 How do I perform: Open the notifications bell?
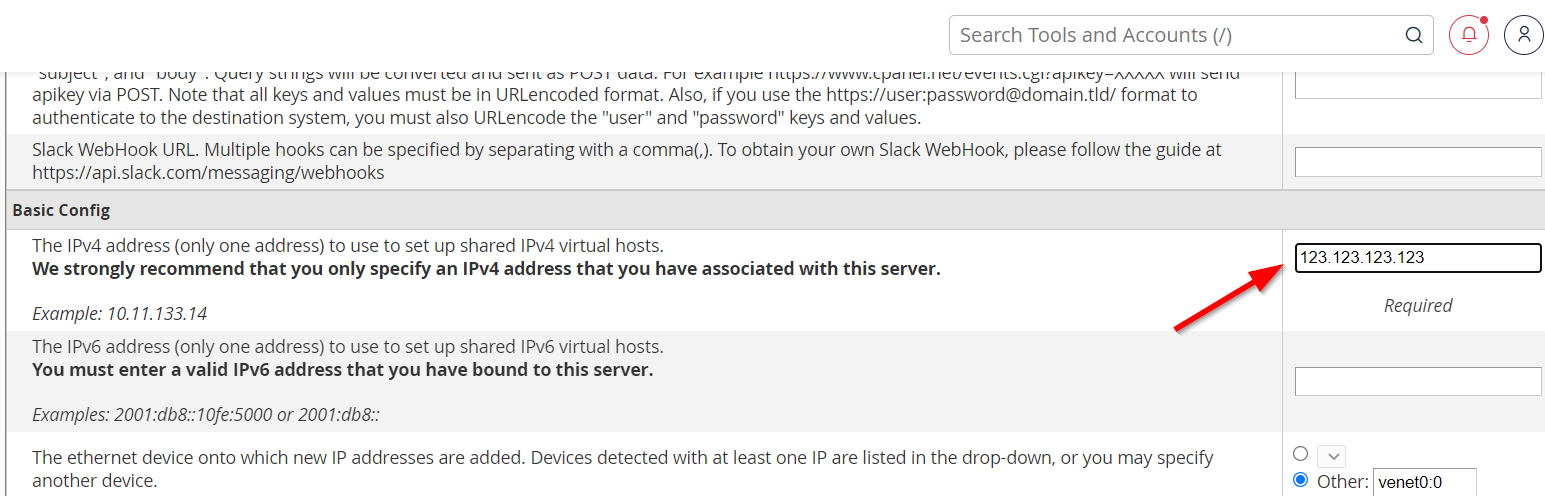(x=1469, y=35)
